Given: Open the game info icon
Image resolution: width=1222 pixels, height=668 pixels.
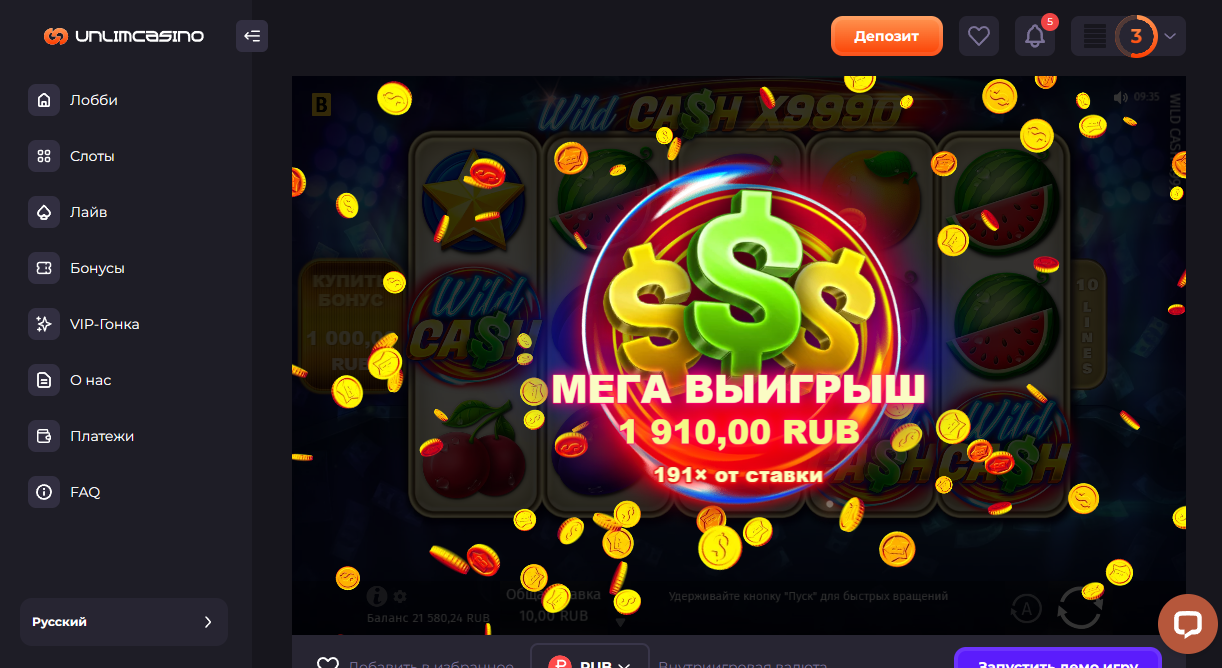Looking at the screenshot, I should click(x=376, y=596).
